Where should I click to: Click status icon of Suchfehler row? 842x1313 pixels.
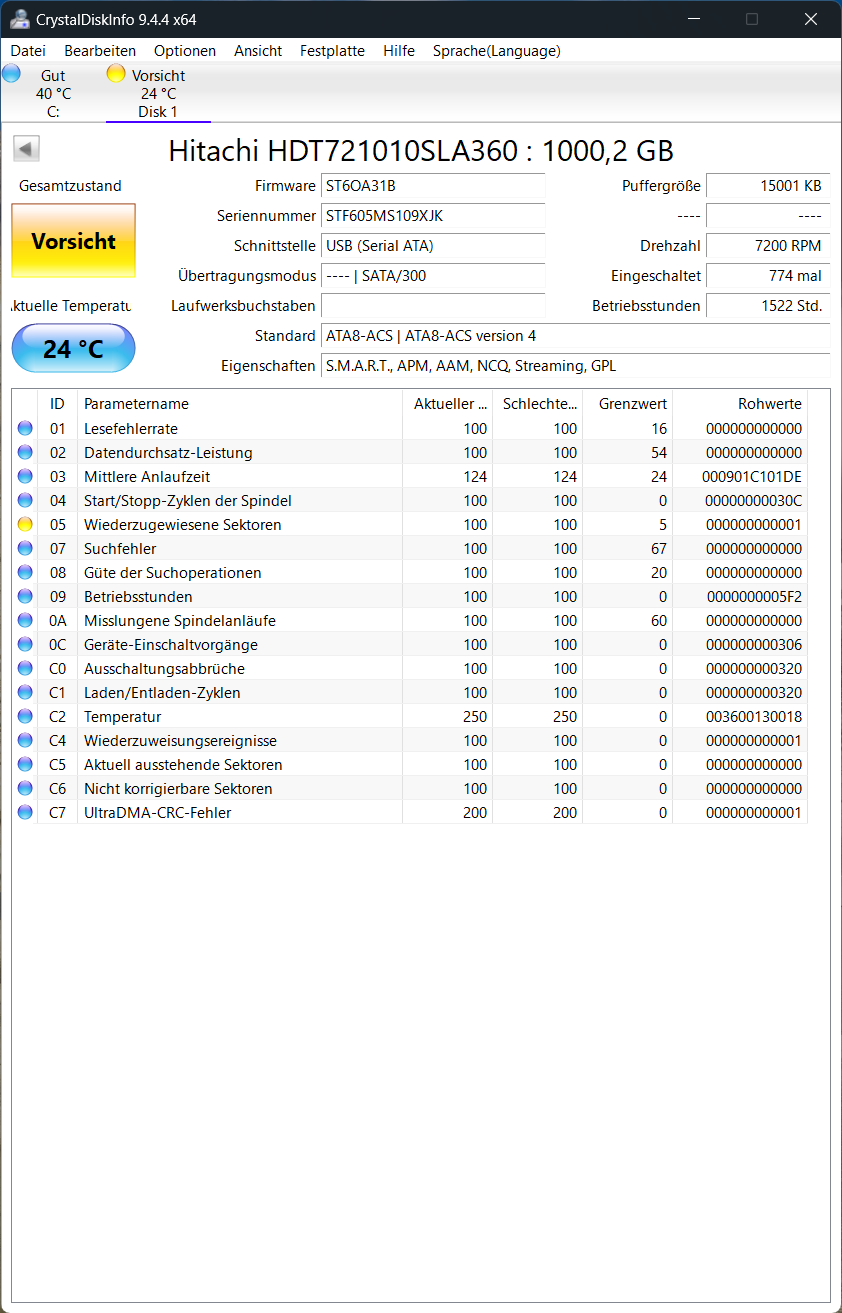pyautogui.click(x=25, y=549)
